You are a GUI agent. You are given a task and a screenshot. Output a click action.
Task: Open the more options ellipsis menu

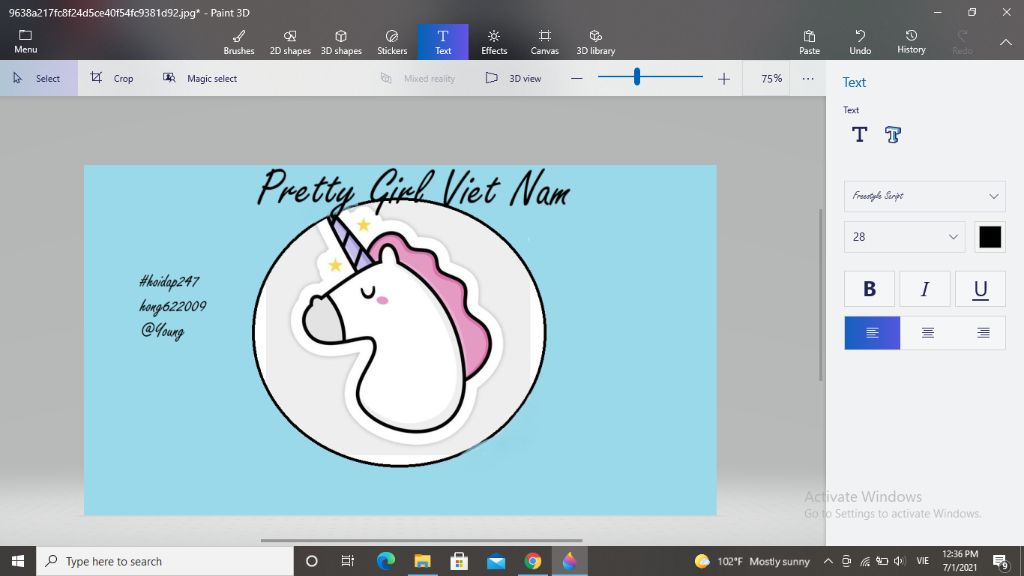pyautogui.click(x=808, y=78)
